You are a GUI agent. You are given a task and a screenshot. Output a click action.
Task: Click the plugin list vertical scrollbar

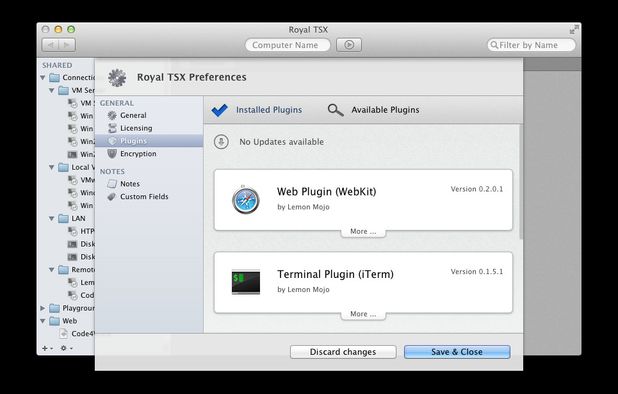(521, 181)
